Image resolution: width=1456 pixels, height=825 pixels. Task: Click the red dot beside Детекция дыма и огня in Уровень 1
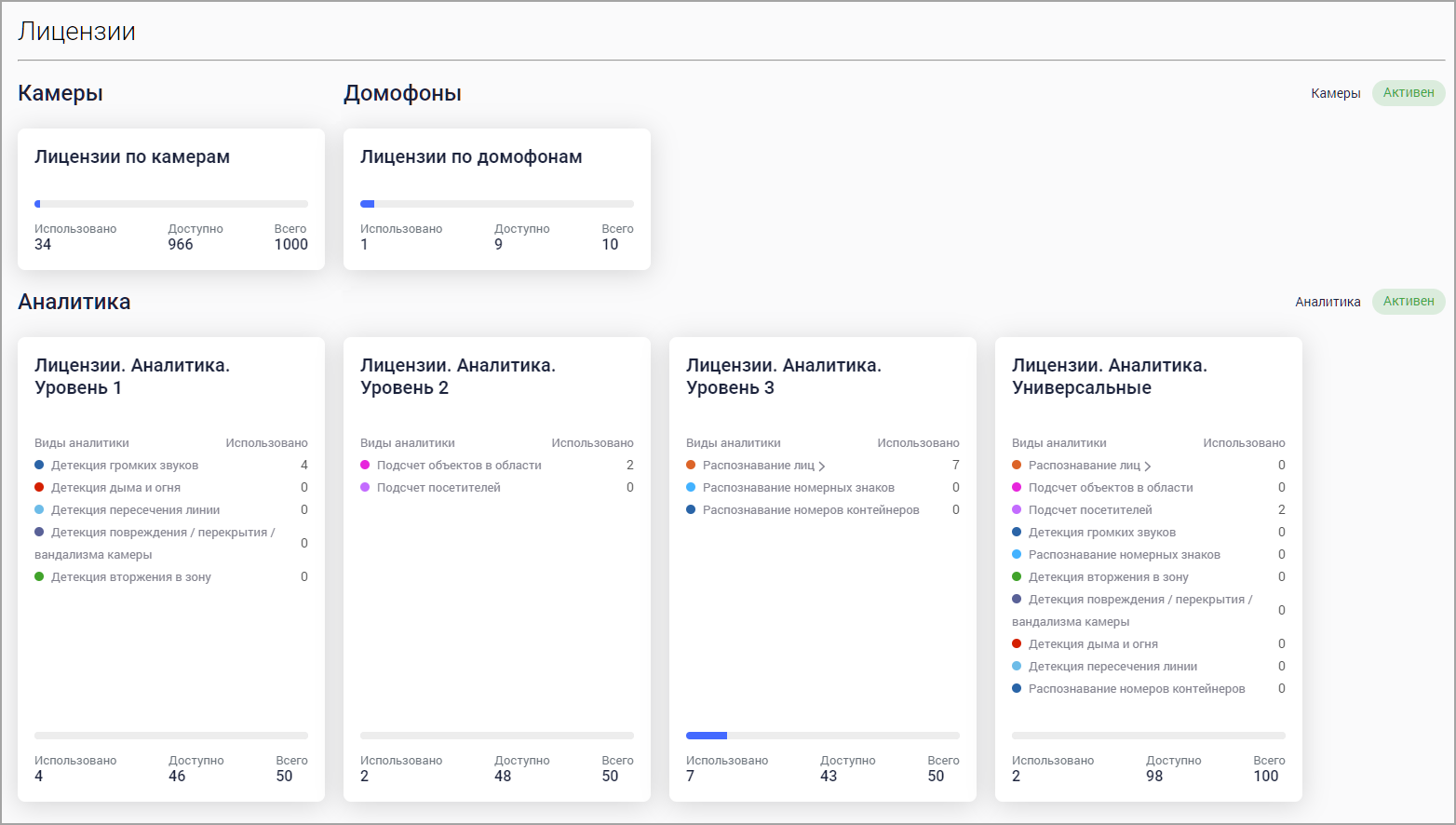39,488
